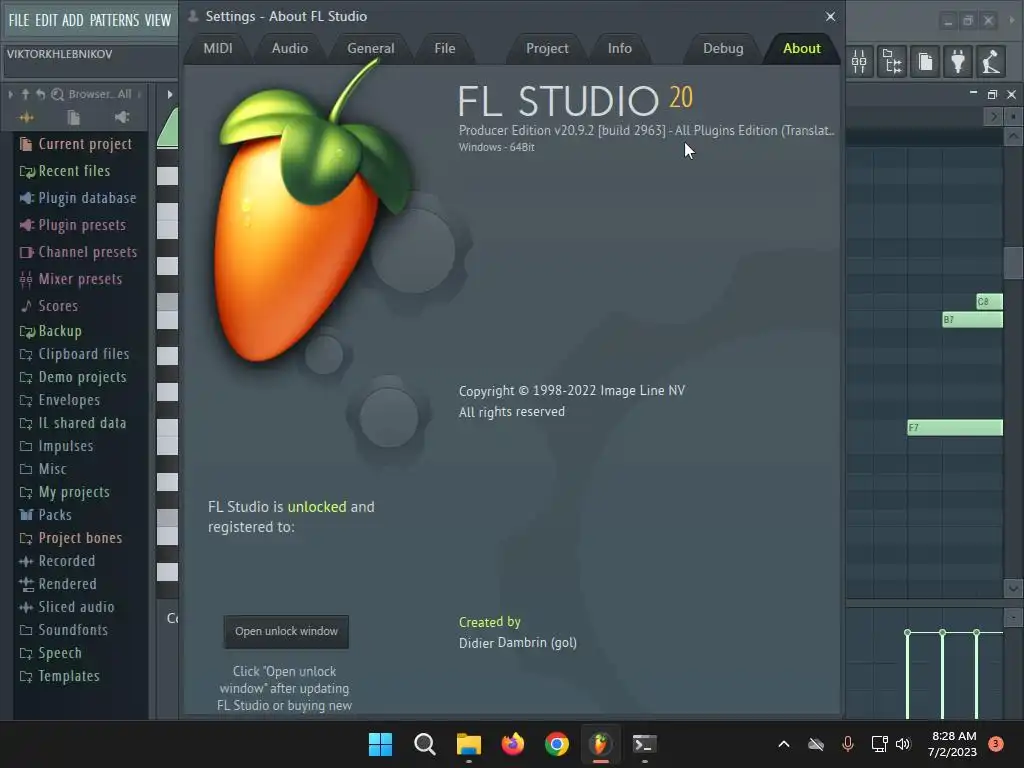This screenshot has height=768, width=1024.
Task: Select the C8 note in piano roll
Action: tap(989, 301)
